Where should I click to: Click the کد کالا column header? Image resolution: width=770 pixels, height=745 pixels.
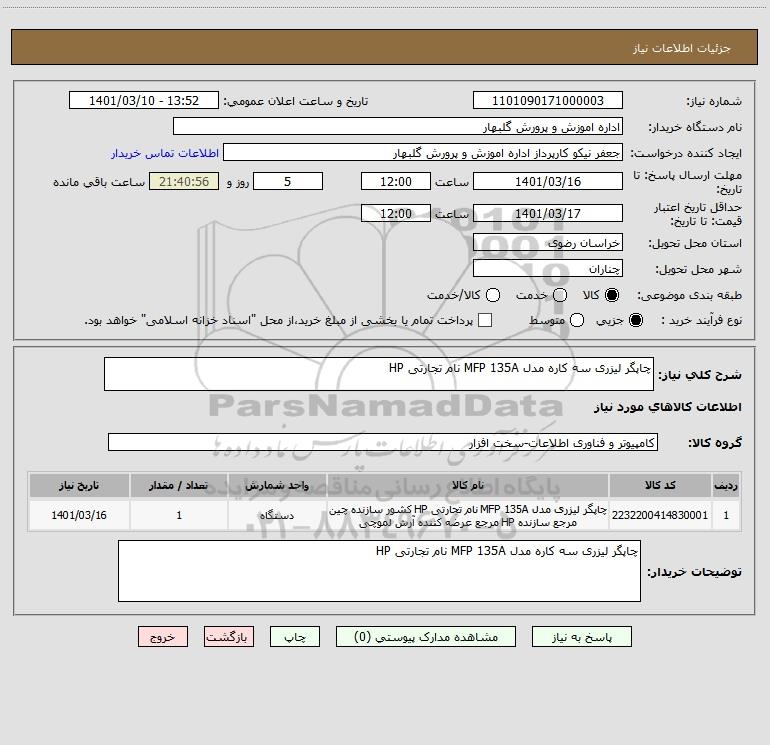point(660,485)
